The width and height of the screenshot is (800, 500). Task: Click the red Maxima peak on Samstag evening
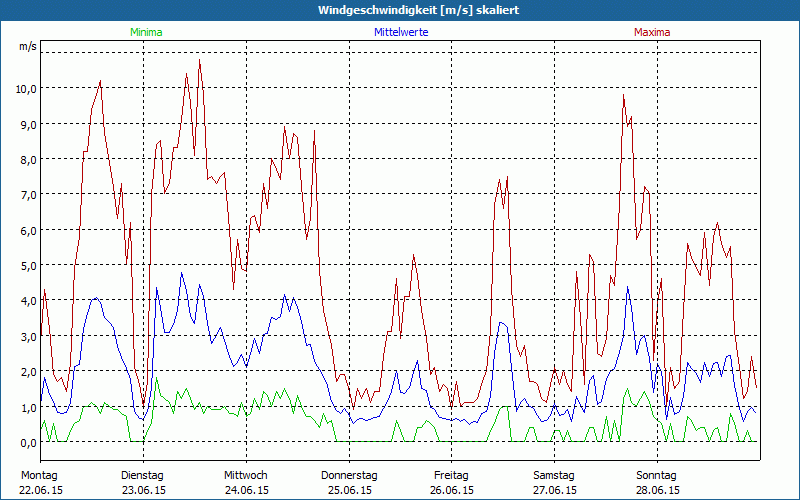[623, 95]
